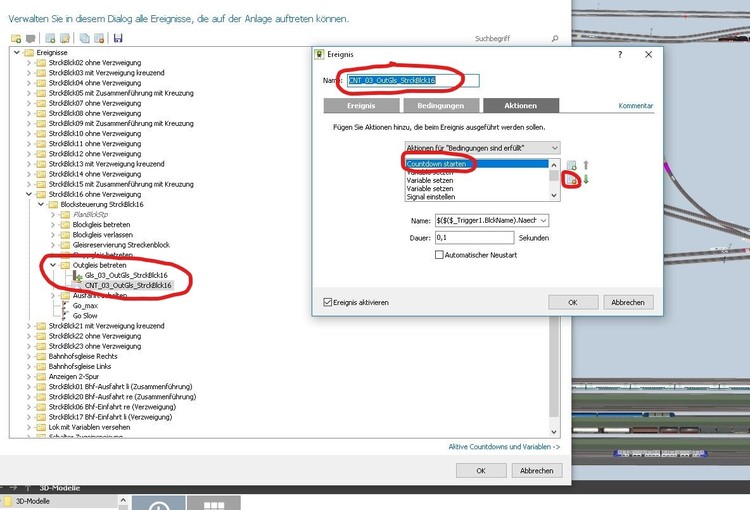Image resolution: width=750 pixels, height=510 pixels.
Task: Select StrckBlck10 ohne Verzweigung row
Action: [x=95, y=133]
